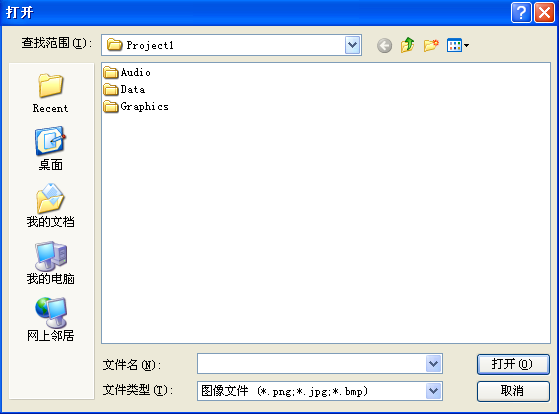Expand the 文件类型 file type dropdown arrow

pyautogui.click(x=434, y=391)
